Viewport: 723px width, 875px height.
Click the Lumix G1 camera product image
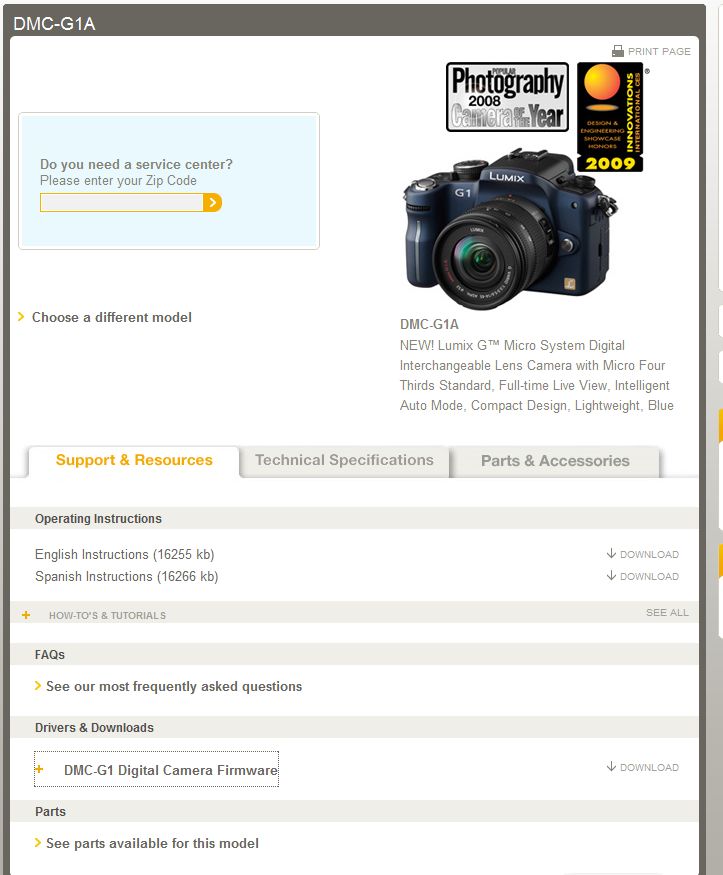coord(510,229)
